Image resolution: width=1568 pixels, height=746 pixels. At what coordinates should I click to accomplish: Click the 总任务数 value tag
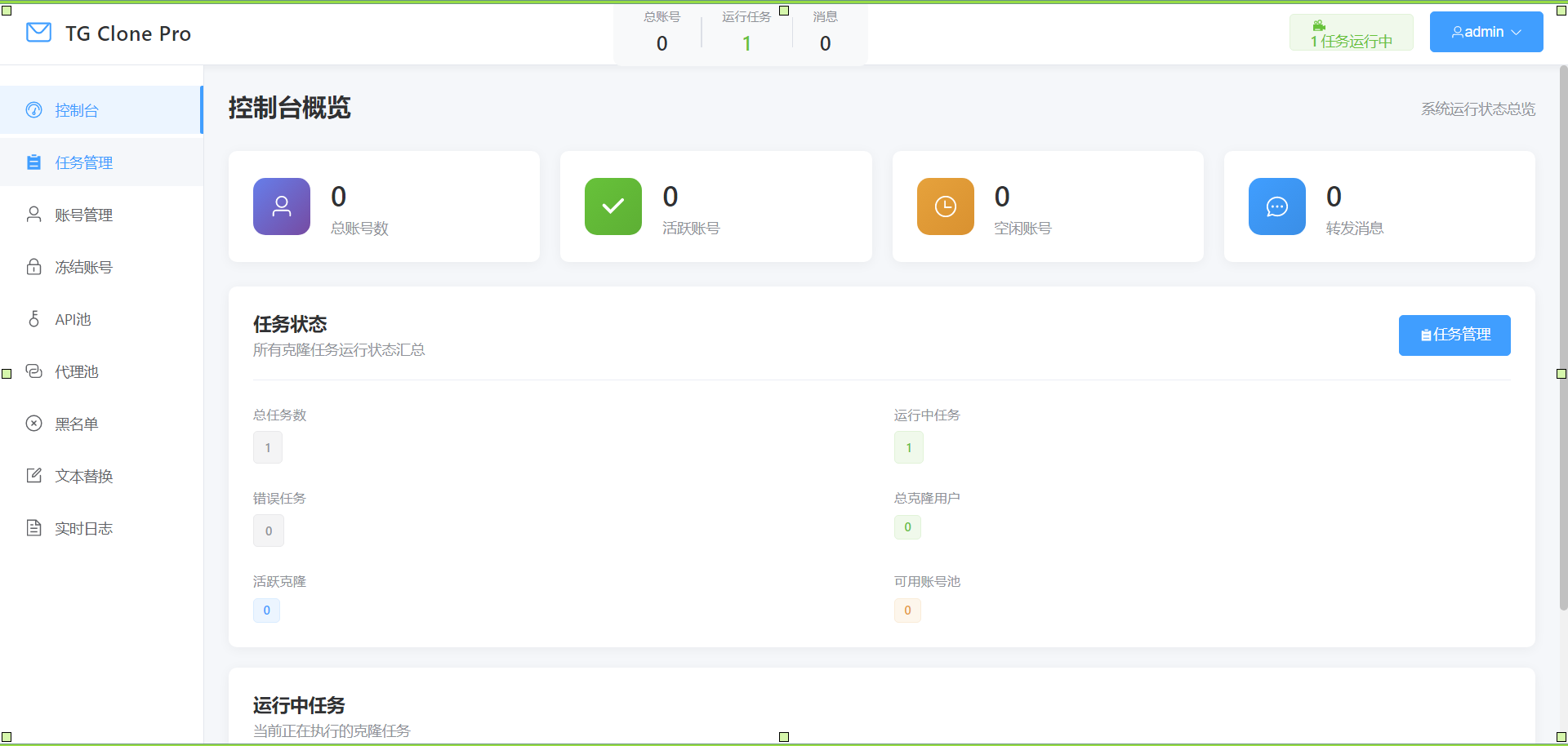coord(268,447)
